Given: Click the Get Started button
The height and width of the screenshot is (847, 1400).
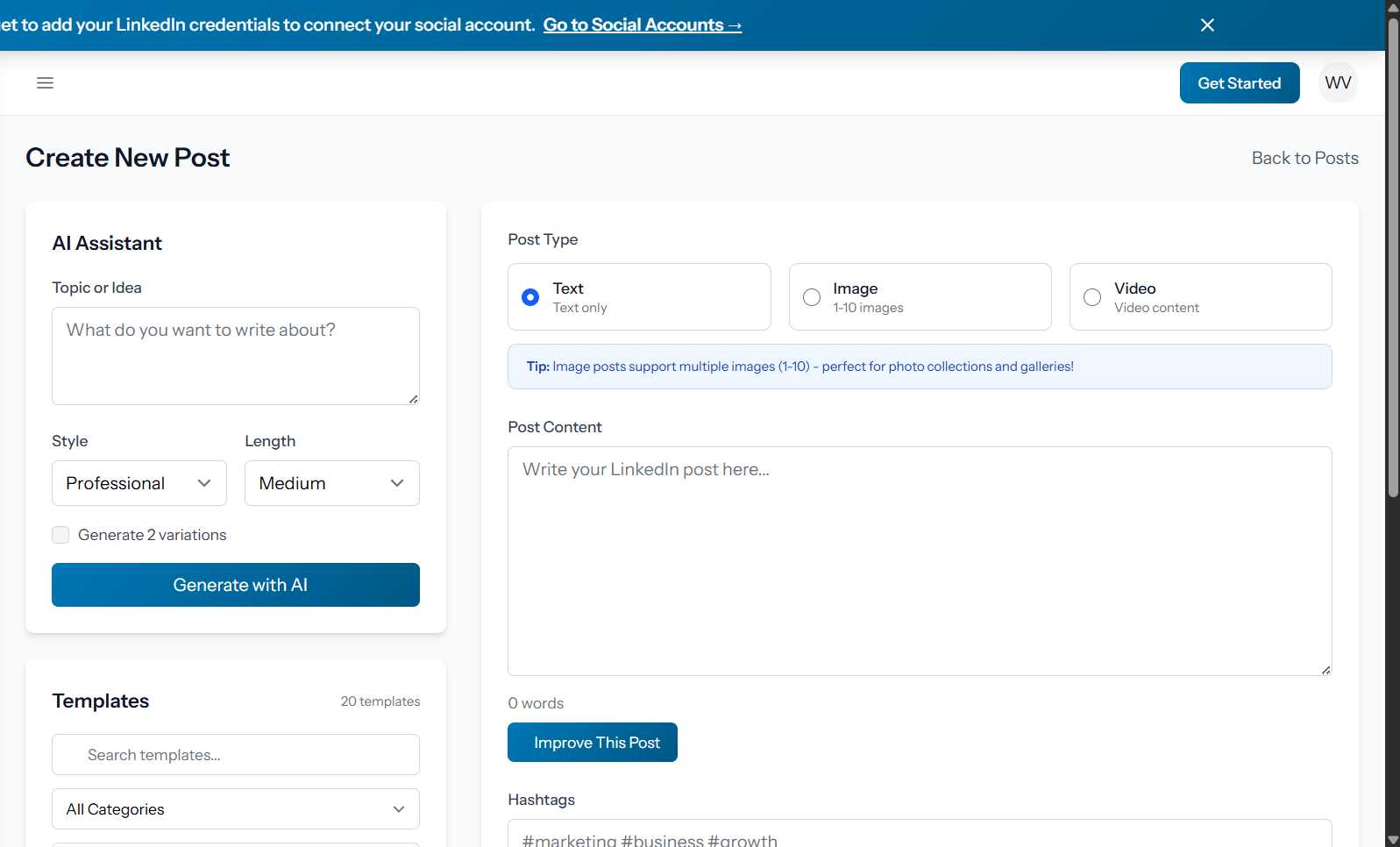Looking at the screenshot, I should tap(1239, 83).
